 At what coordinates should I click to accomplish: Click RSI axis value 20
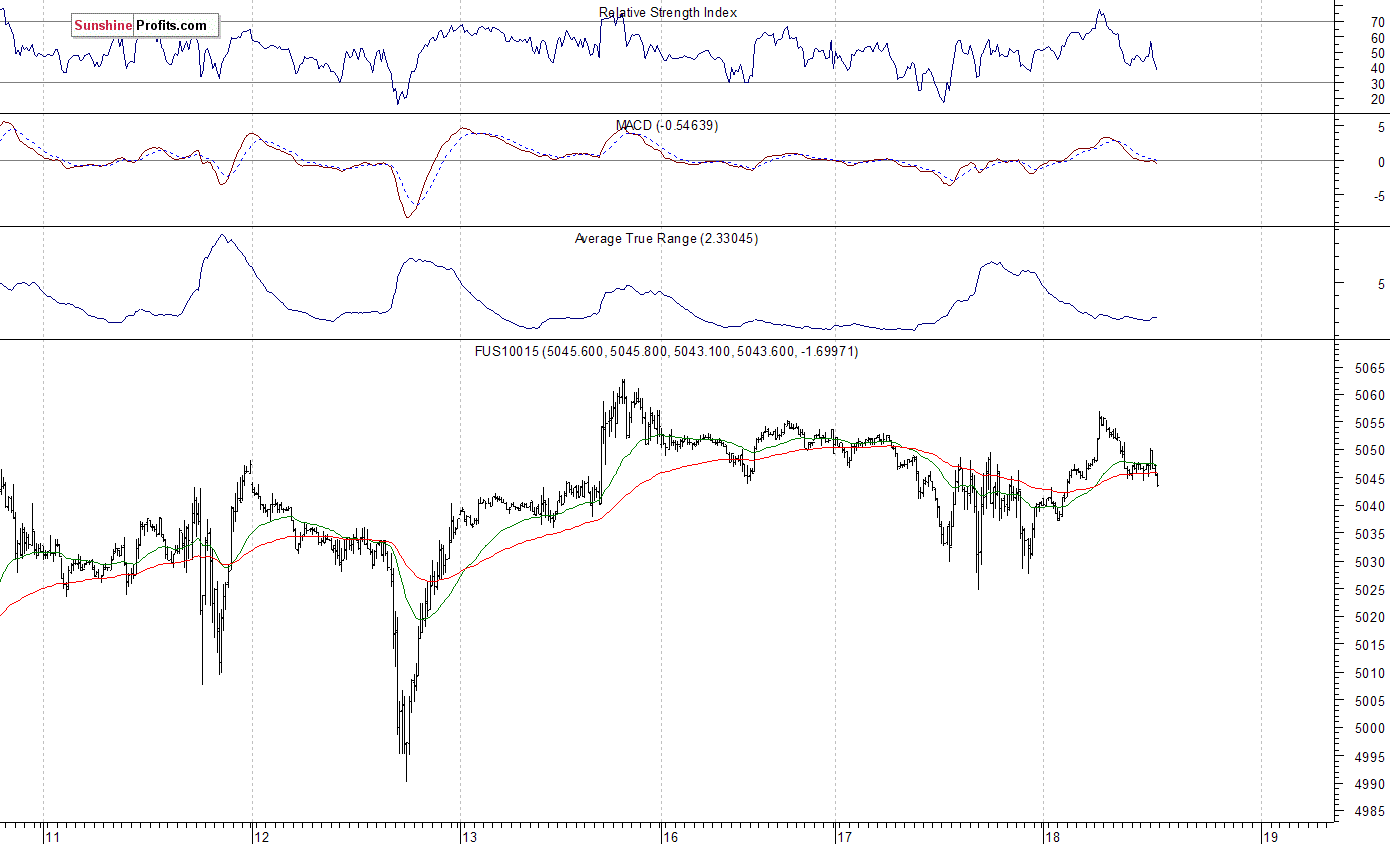1377,100
